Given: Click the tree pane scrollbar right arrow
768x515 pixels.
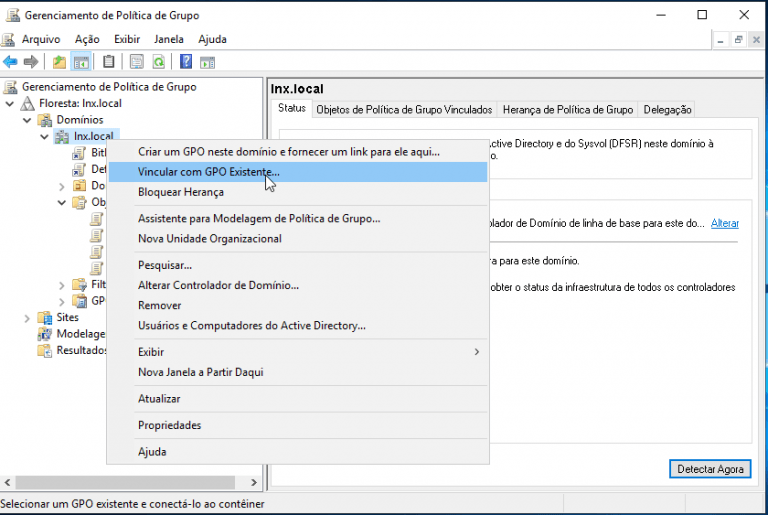Looking at the screenshot, I should pyautogui.click(x=254, y=482).
